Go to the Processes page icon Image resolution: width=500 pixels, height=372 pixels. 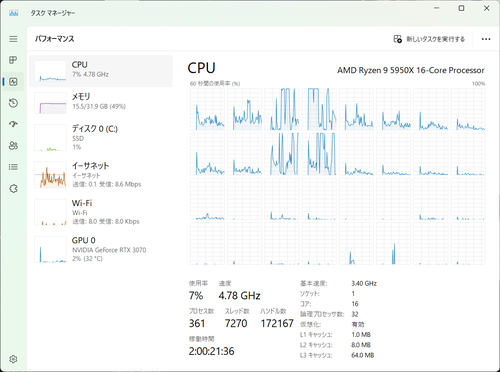(13, 60)
